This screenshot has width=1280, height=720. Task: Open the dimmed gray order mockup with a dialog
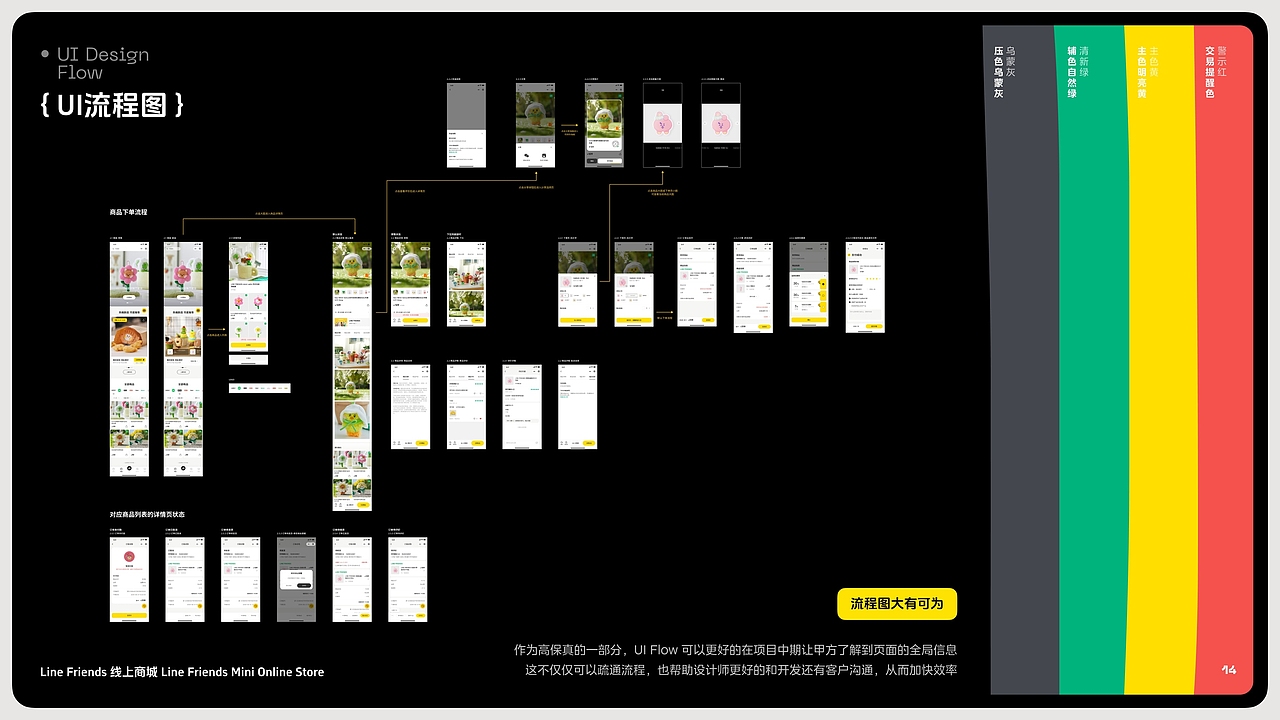pos(296,579)
